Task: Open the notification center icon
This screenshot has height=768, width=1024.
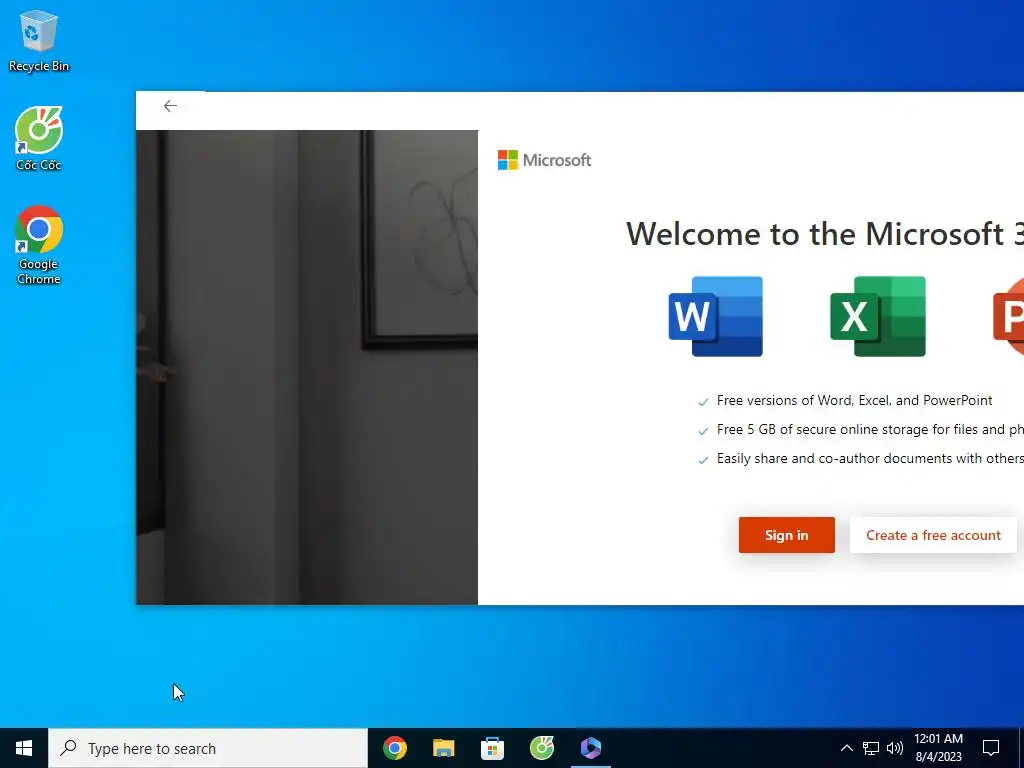Action: tap(991, 748)
